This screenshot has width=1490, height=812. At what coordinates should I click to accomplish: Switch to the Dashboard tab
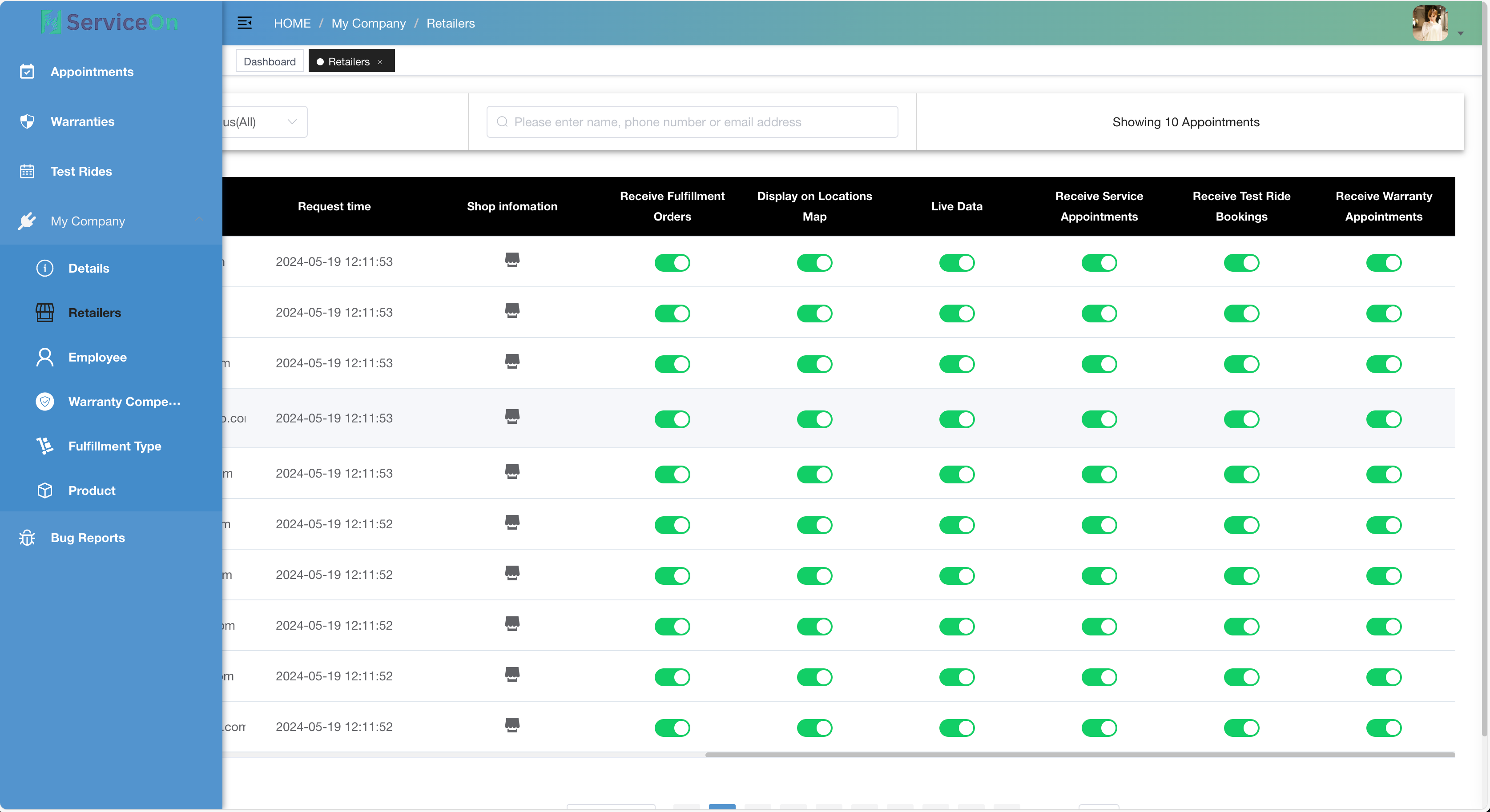click(x=270, y=61)
